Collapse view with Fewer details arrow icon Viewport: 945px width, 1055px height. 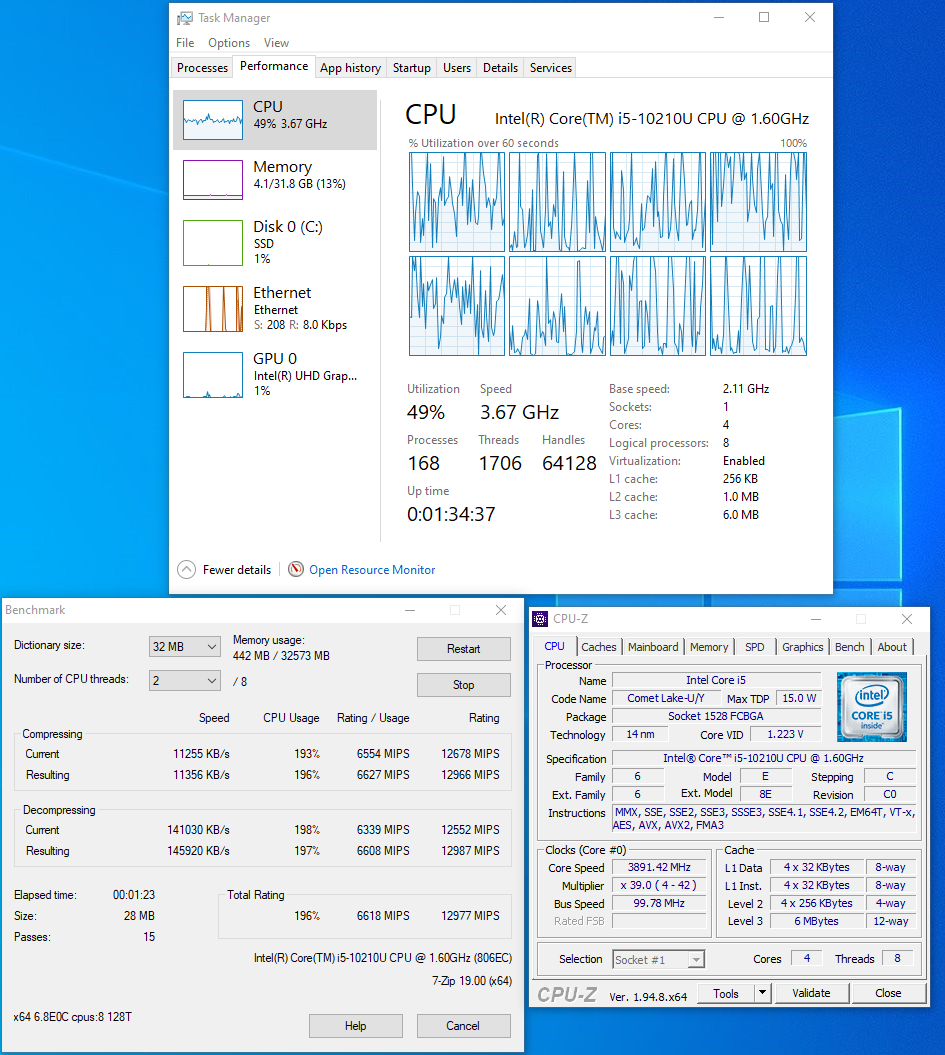tap(186, 570)
